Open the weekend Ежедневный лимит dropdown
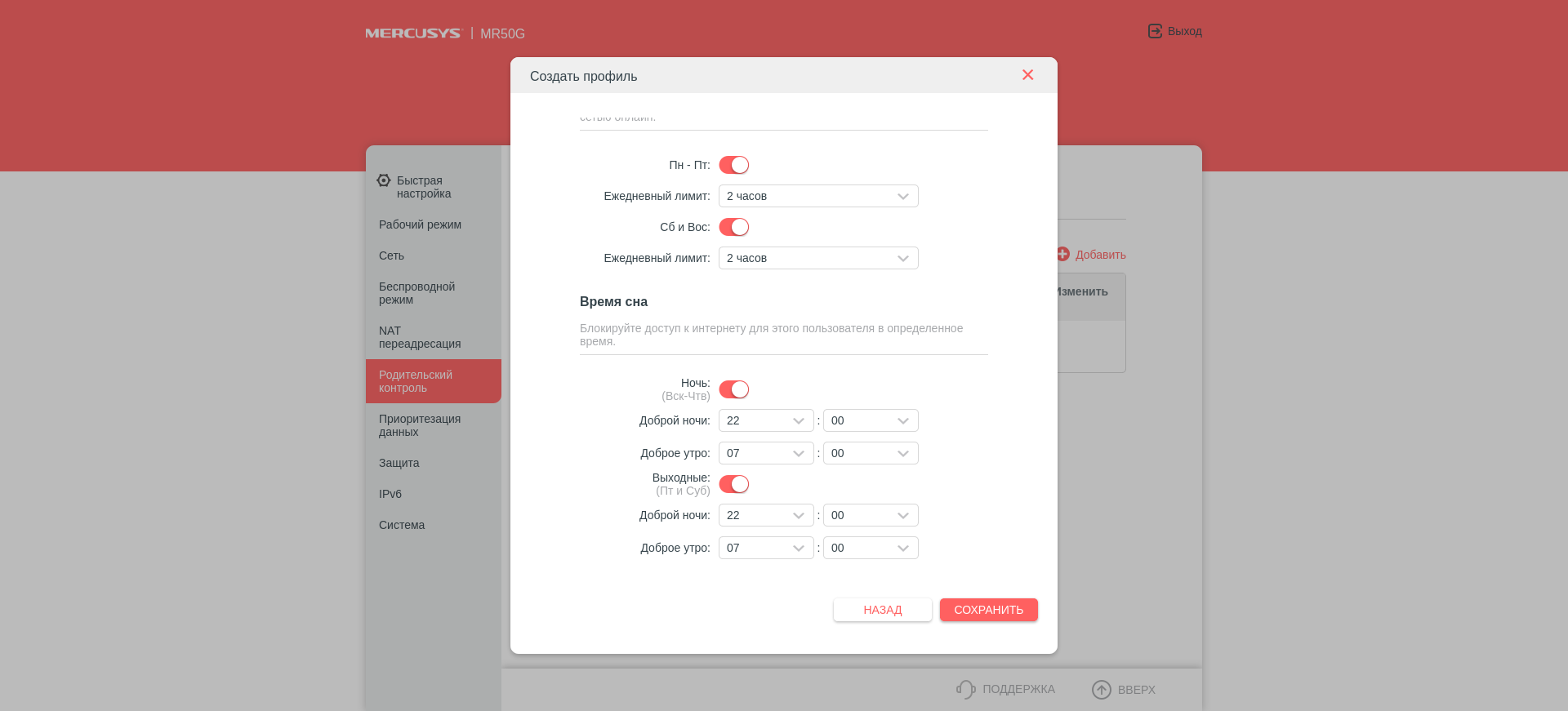This screenshot has height=711, width=1568. [x=818, y=258]
